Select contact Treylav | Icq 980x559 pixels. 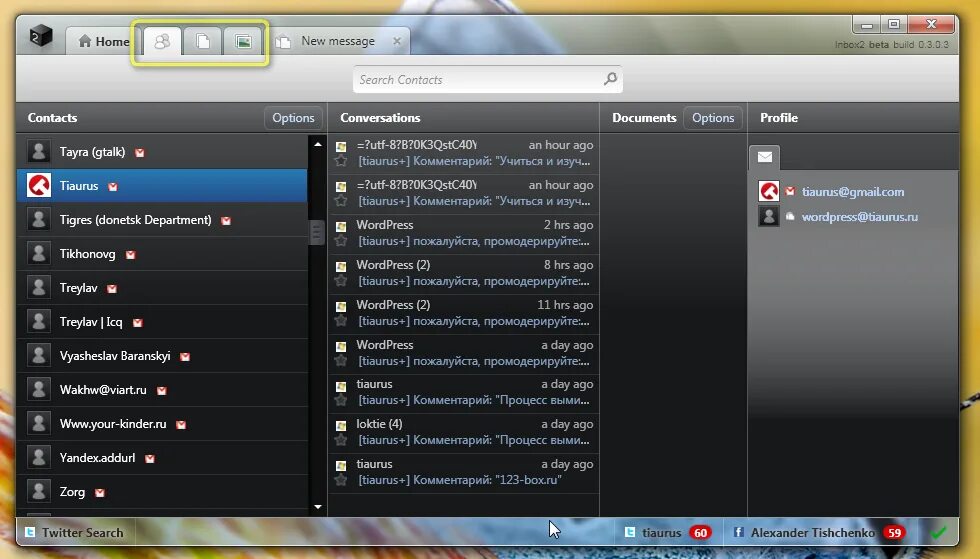pyautogui.click(x=162, y=322)
